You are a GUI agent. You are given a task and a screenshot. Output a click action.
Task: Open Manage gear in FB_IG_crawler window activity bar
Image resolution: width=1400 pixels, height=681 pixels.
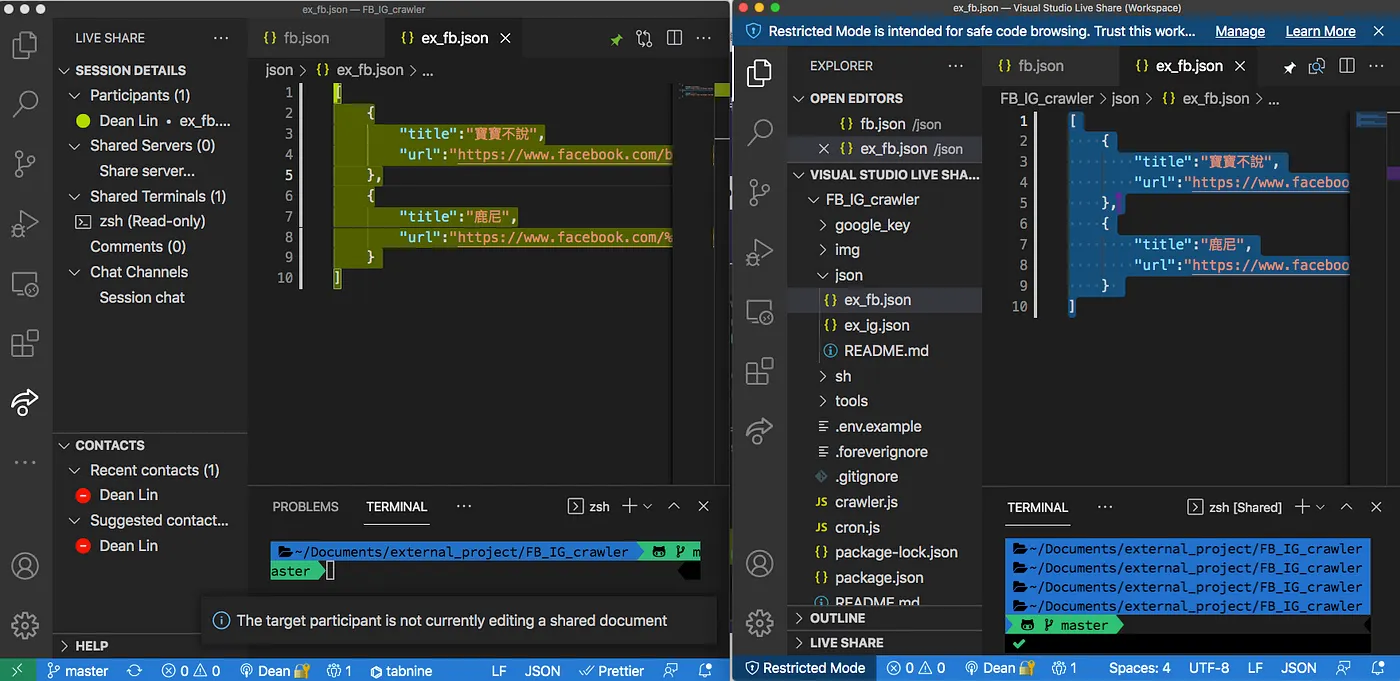[x=25, y=625]
